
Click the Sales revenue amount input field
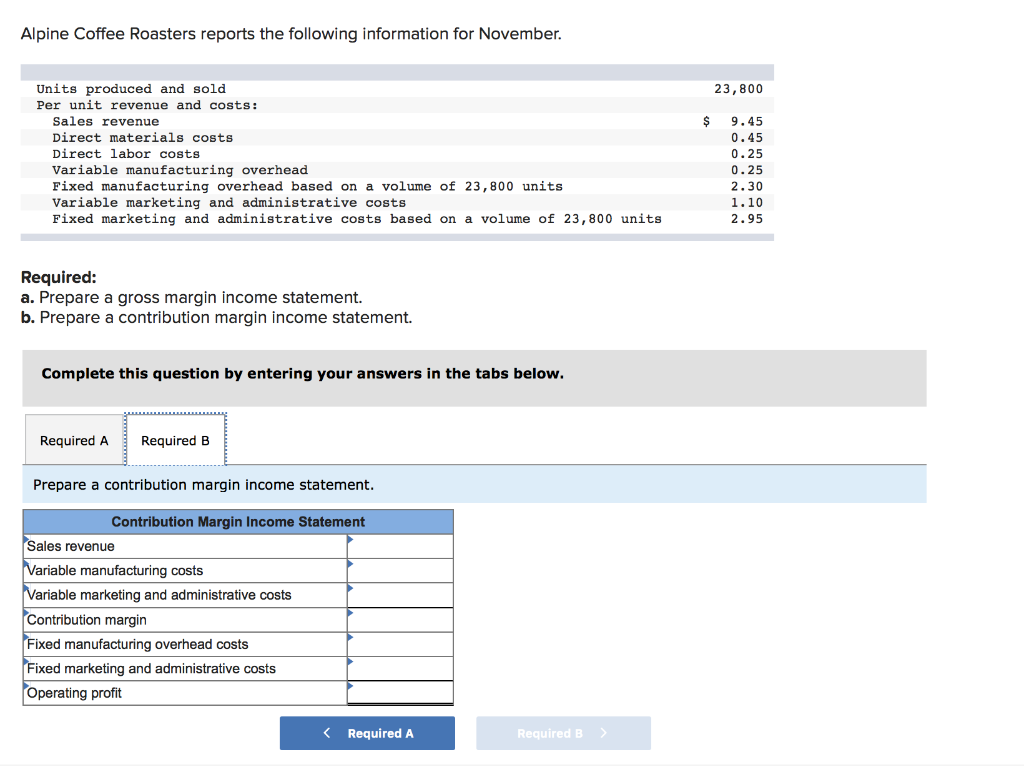(400, 546)
